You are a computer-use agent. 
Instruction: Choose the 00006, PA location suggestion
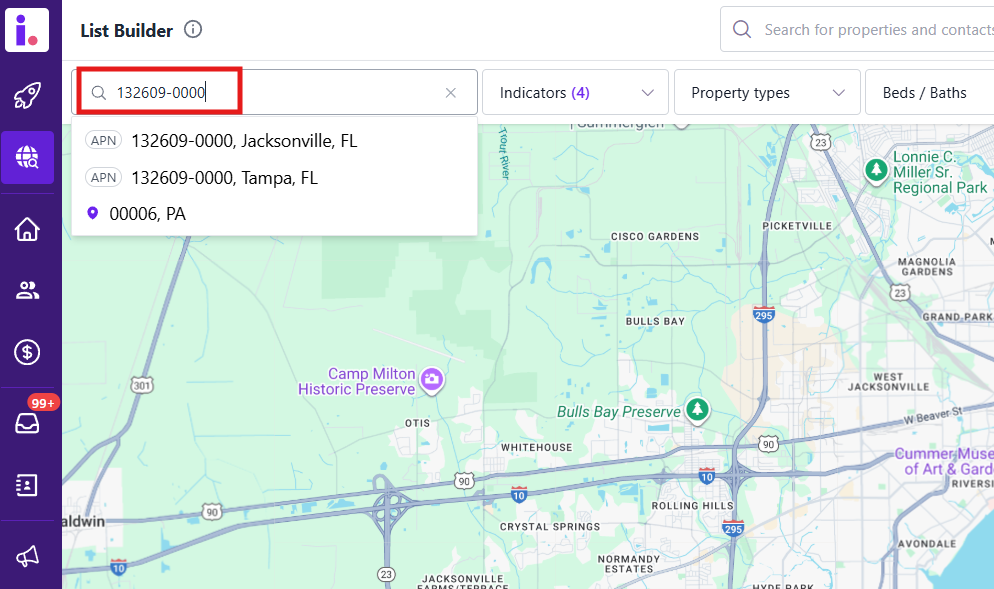click(x=148, y=214)
